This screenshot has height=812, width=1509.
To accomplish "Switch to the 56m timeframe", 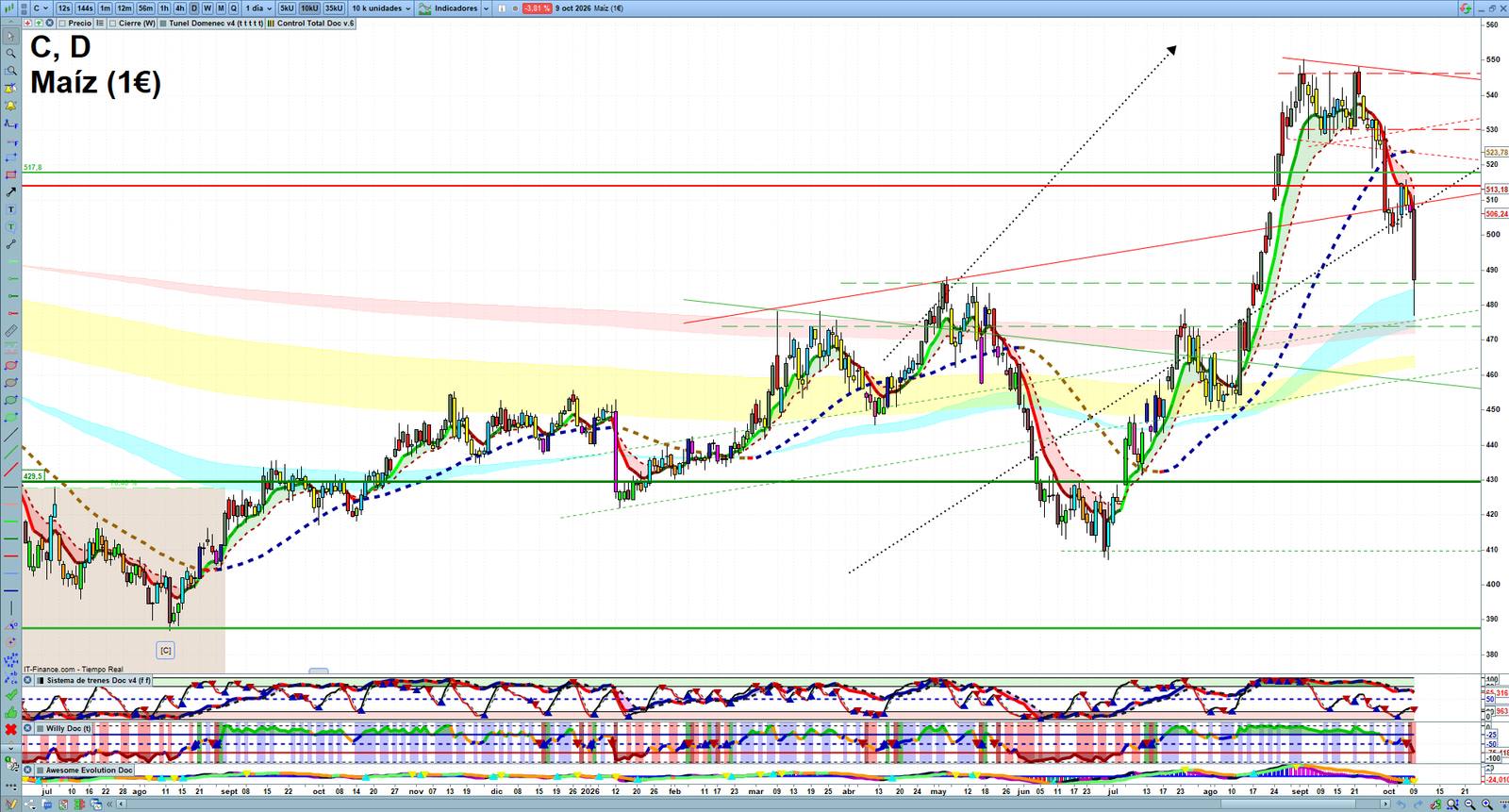I will click(145, 8).
